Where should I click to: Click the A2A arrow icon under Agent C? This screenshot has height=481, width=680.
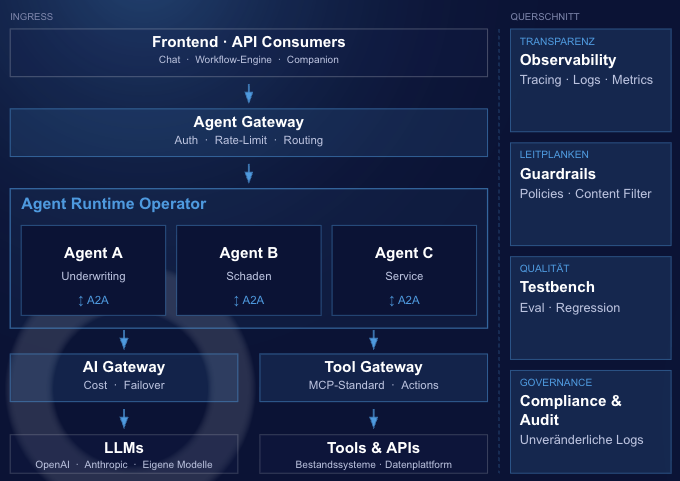coord(392,301)
